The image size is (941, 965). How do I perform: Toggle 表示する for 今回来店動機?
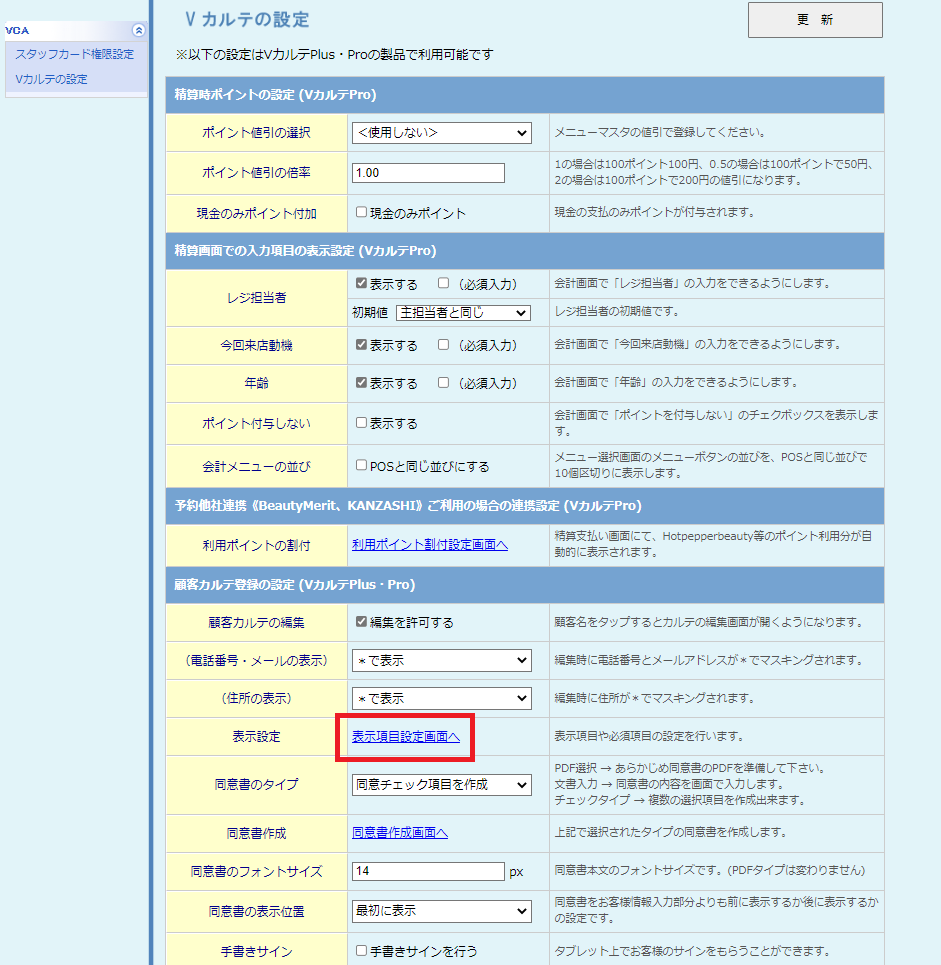[x=362, y=345]
